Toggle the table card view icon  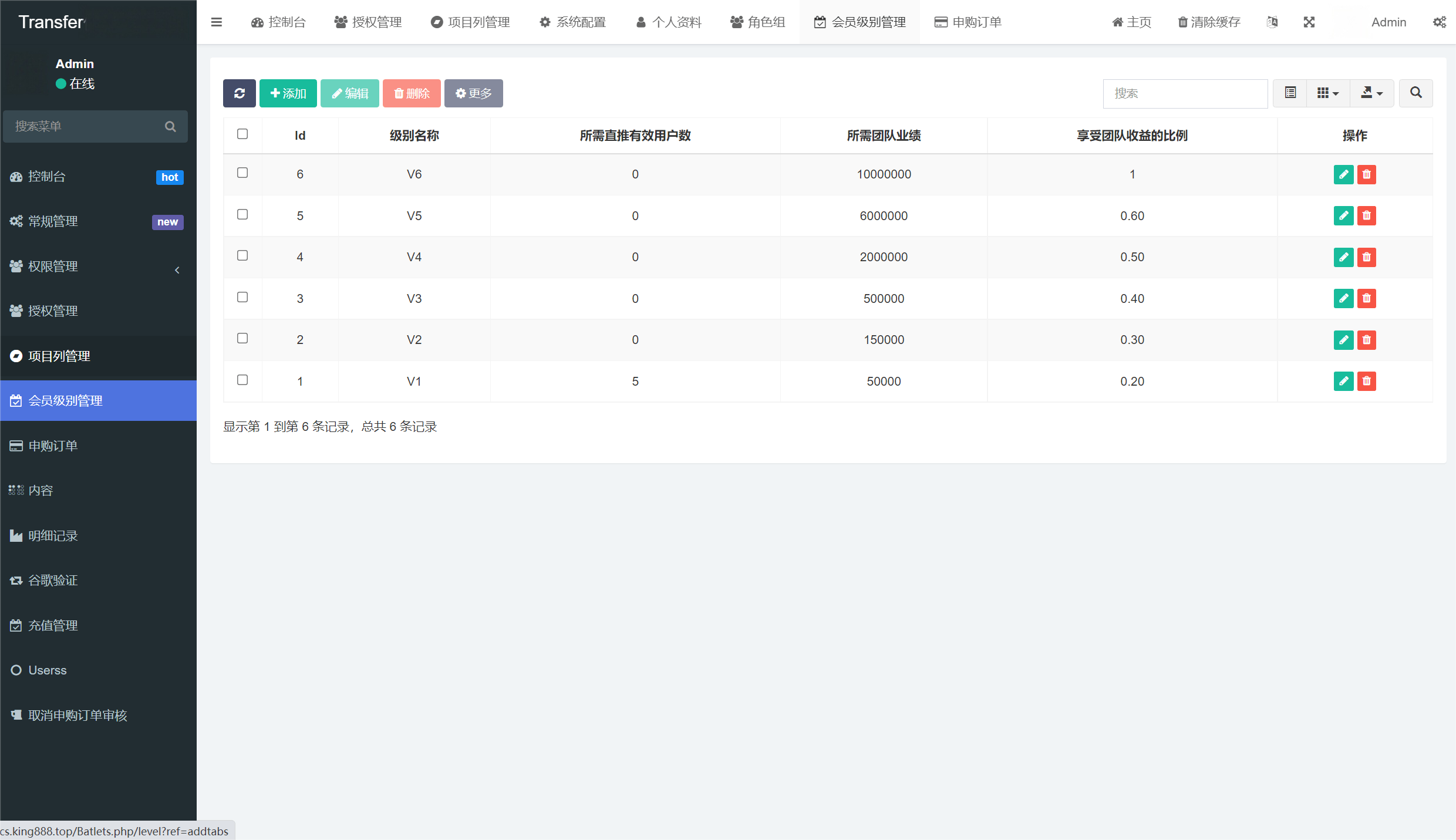pos(1290,93)
